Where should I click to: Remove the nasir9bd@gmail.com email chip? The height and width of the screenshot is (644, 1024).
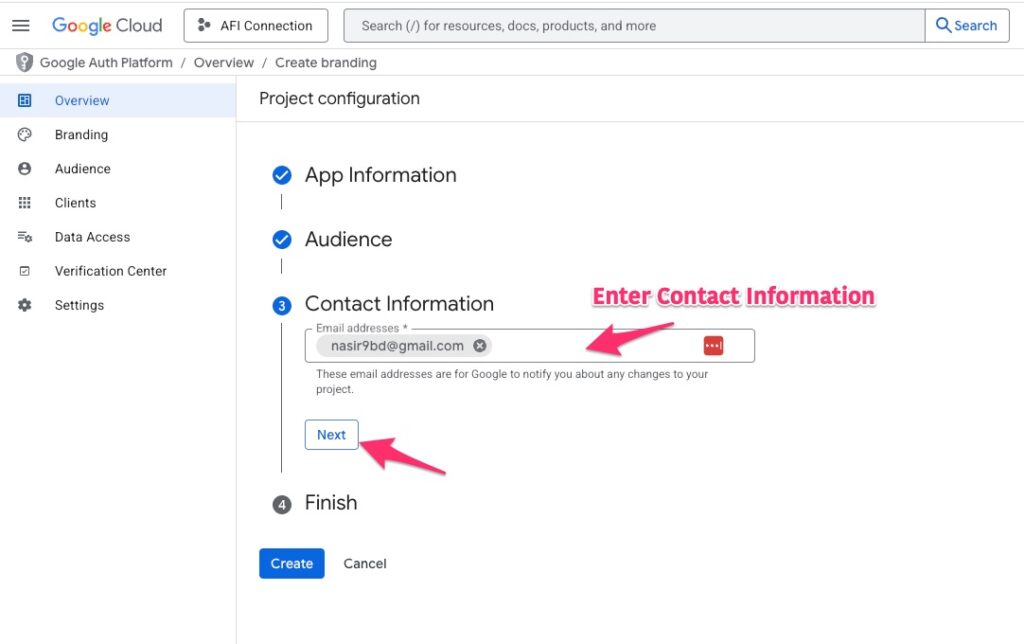point(480,346)
